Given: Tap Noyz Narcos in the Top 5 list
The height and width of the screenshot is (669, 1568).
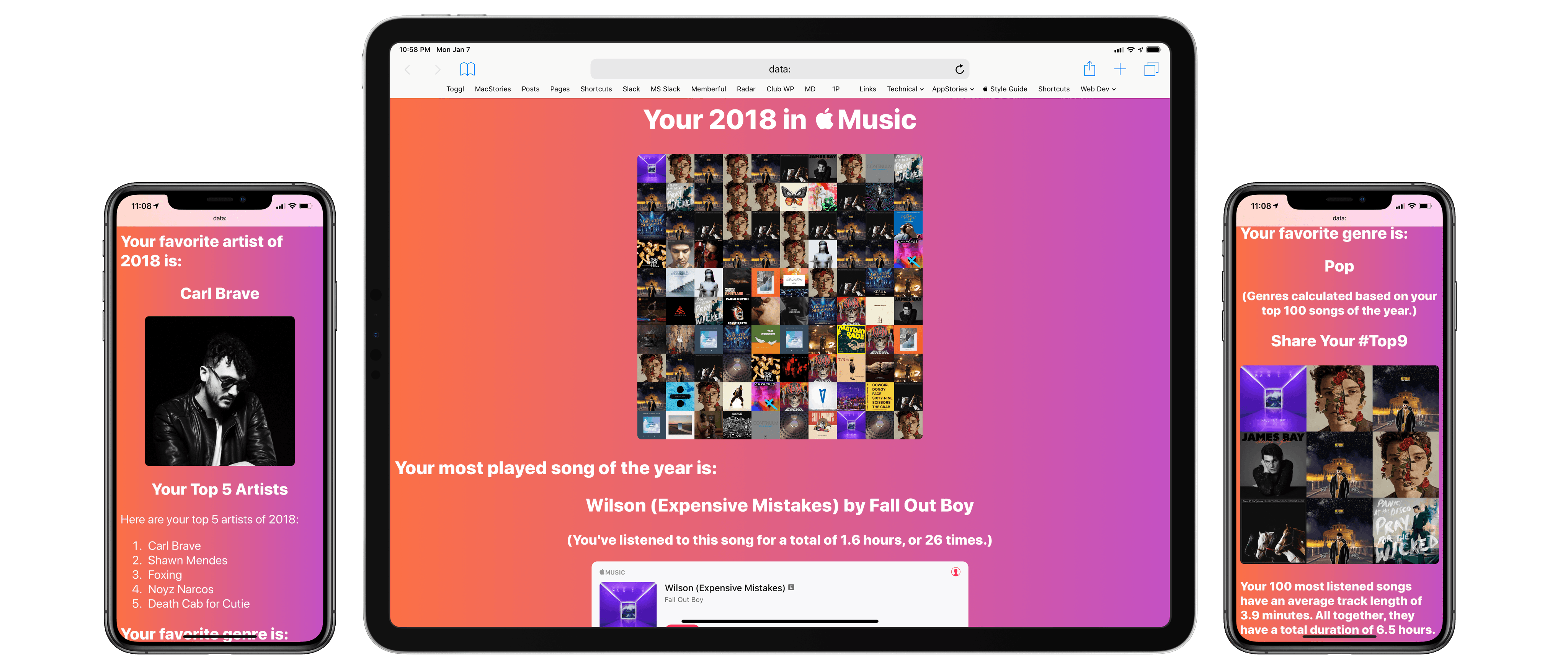Looking at the screenshot, I should coord(181,589).
